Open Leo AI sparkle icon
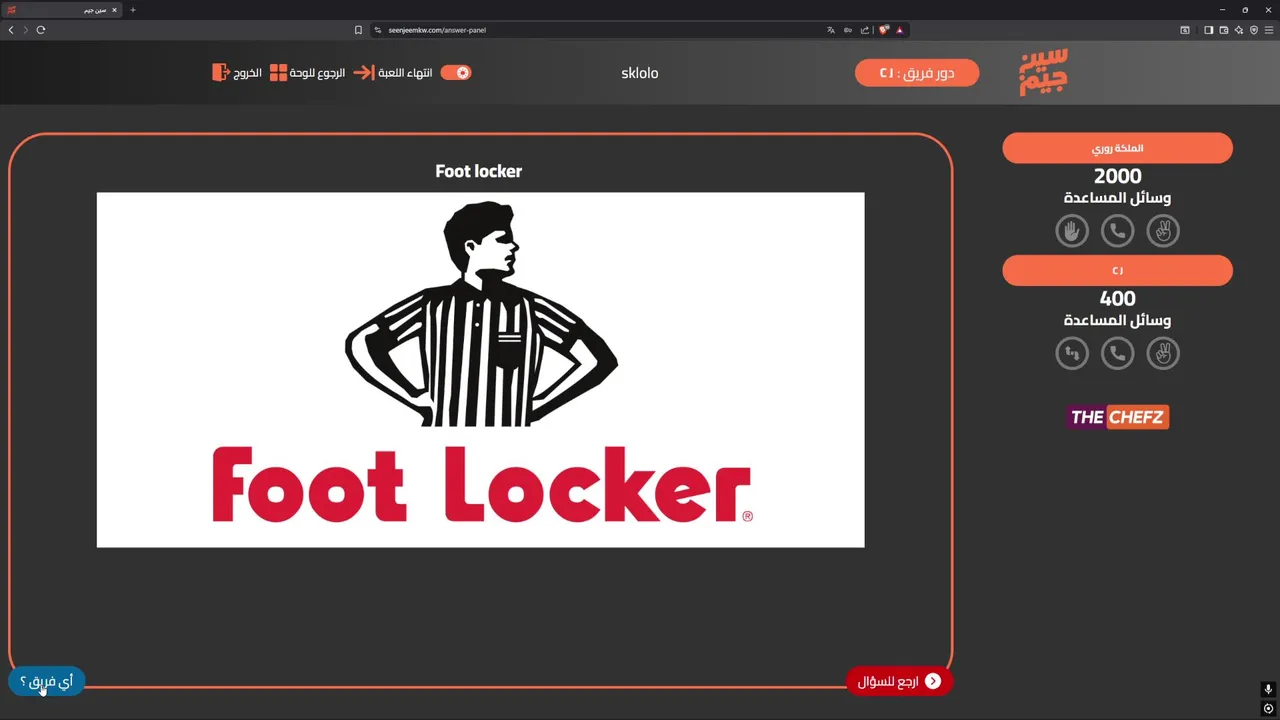 (1238, 30)
